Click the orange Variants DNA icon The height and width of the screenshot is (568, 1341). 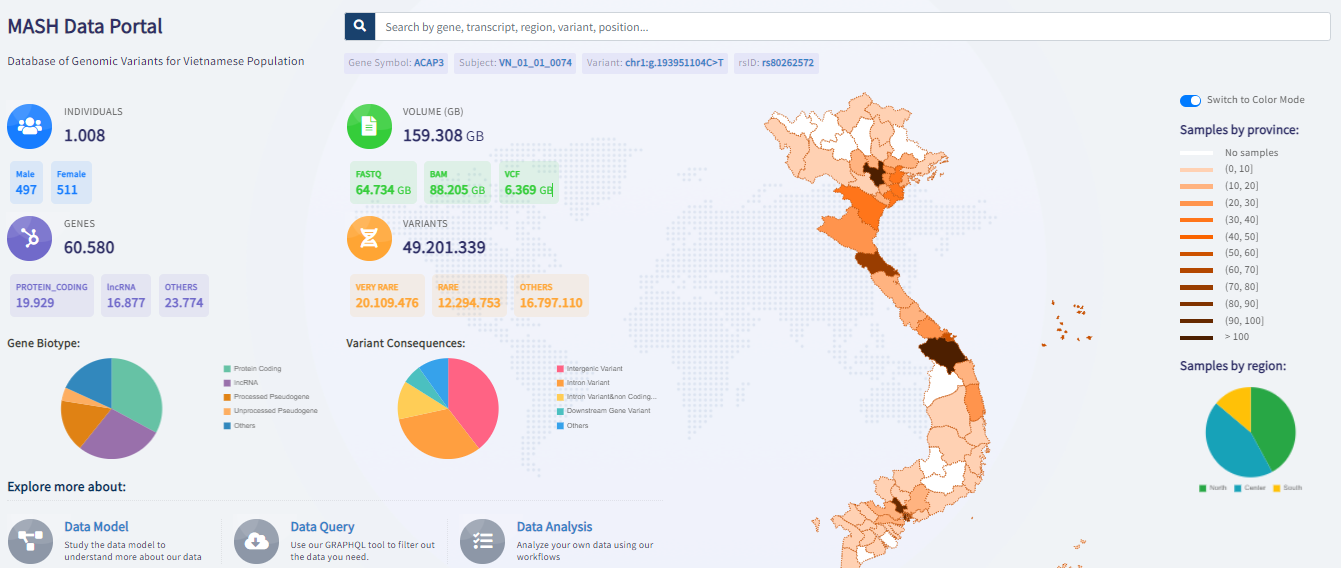368,238
